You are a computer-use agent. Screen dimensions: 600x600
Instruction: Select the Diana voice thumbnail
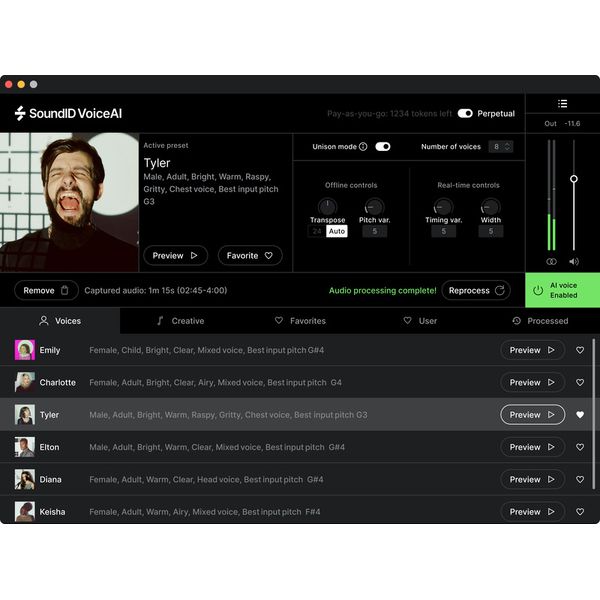pyautogui.click(x=25, y=479)
